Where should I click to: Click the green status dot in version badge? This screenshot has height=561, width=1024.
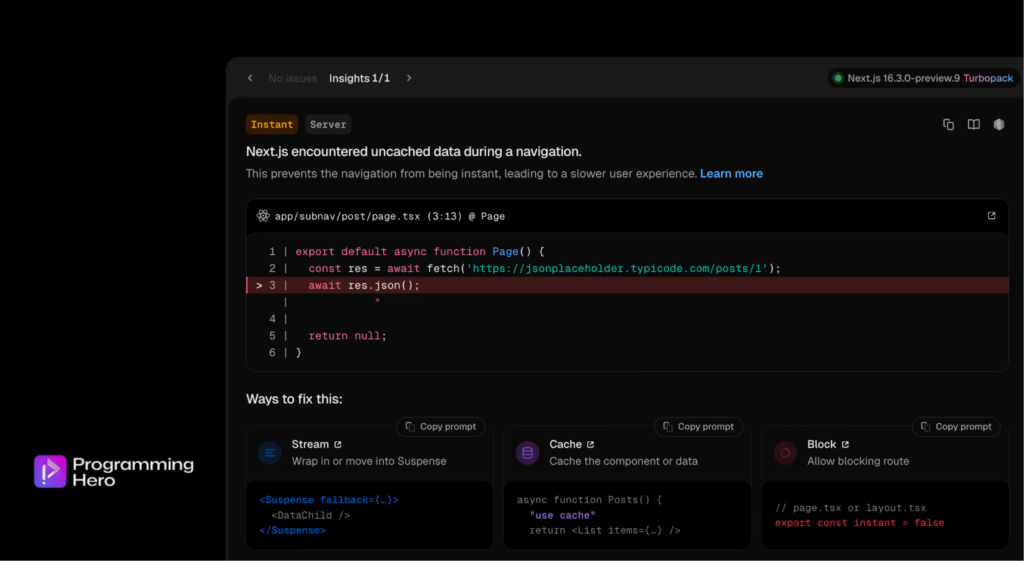click(x=838, y=78)
